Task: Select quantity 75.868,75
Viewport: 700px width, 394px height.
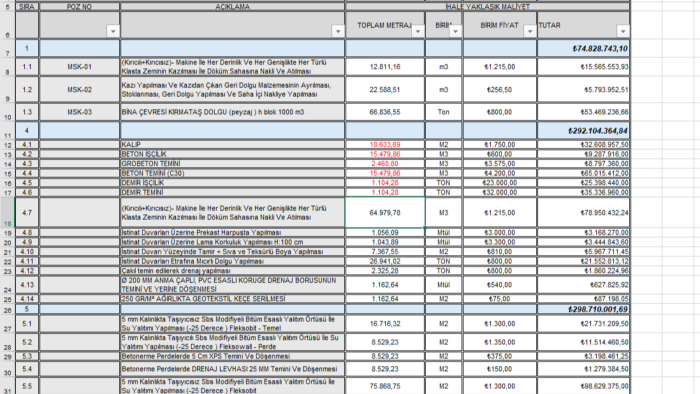Action: pyautogui.click(x=385, y=386)
